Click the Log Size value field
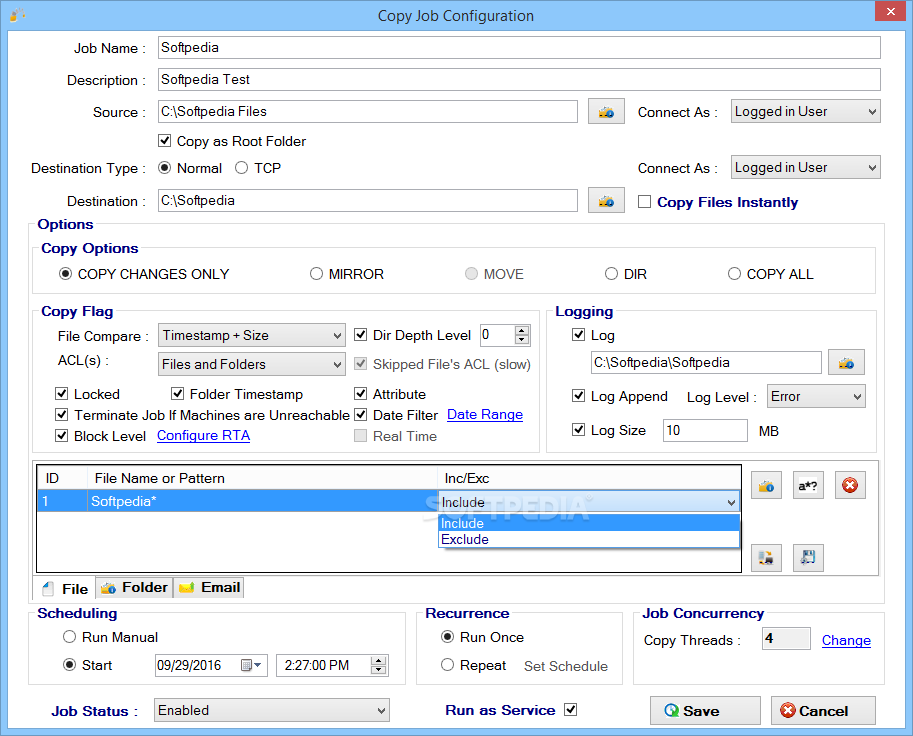913x736 pixels. [705, 430]
